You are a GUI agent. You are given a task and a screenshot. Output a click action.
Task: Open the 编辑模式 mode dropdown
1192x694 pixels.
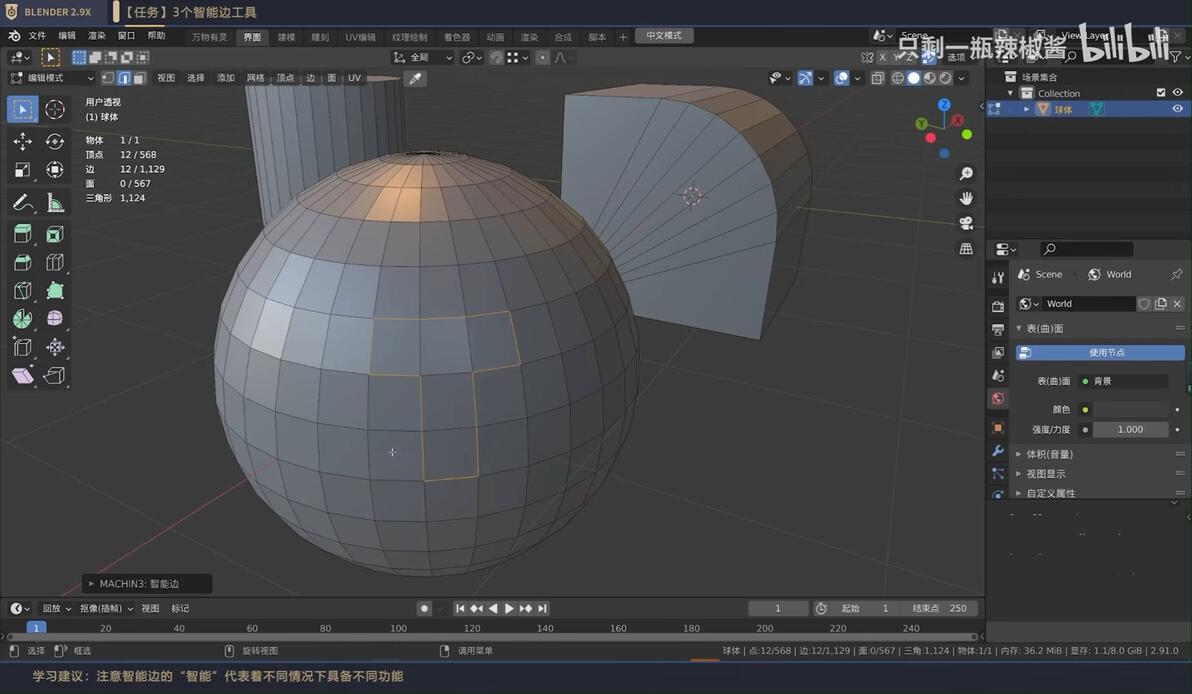click(x=52, y=78)
